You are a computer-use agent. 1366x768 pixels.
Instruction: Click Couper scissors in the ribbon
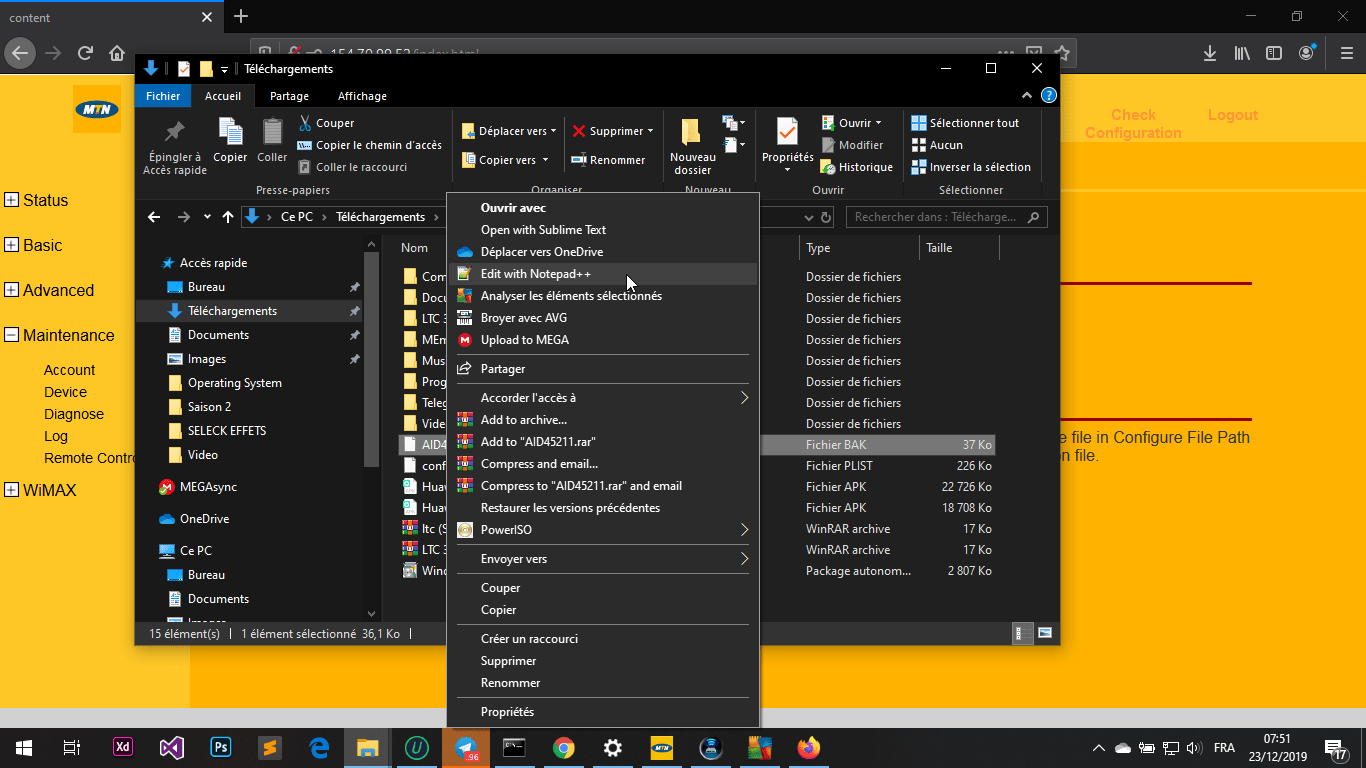326,123
